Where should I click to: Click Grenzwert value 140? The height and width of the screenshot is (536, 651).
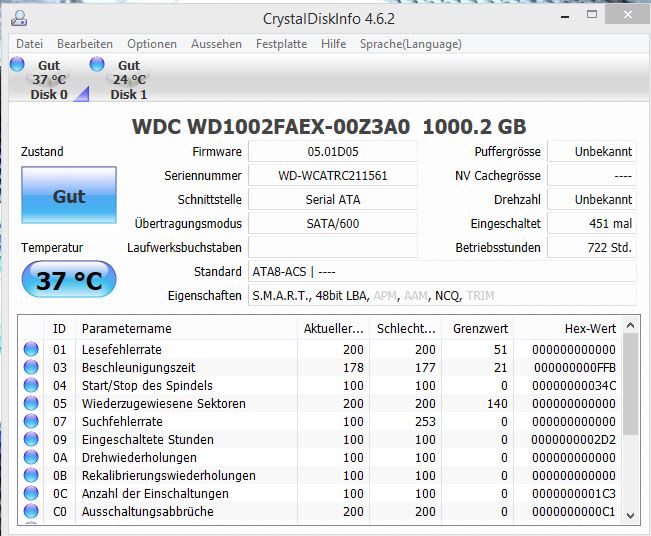tap(497, 404)
